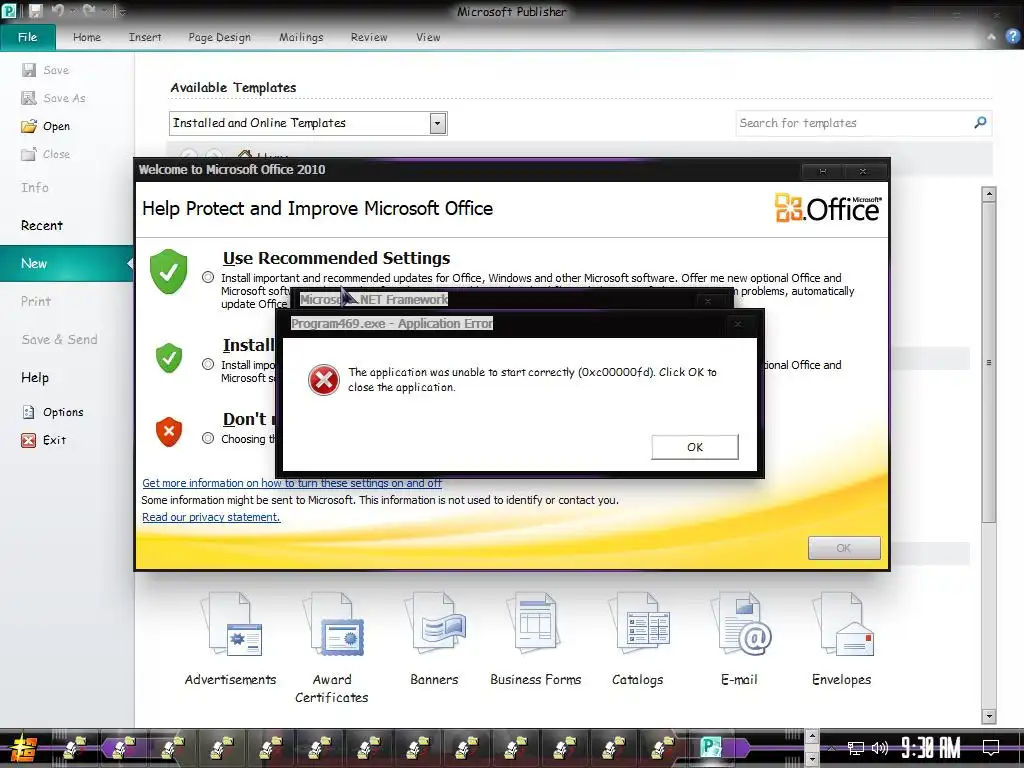Select Print in the backstage menu
This screenshot has height=768, width=1024.
click(x=36, y=301)
